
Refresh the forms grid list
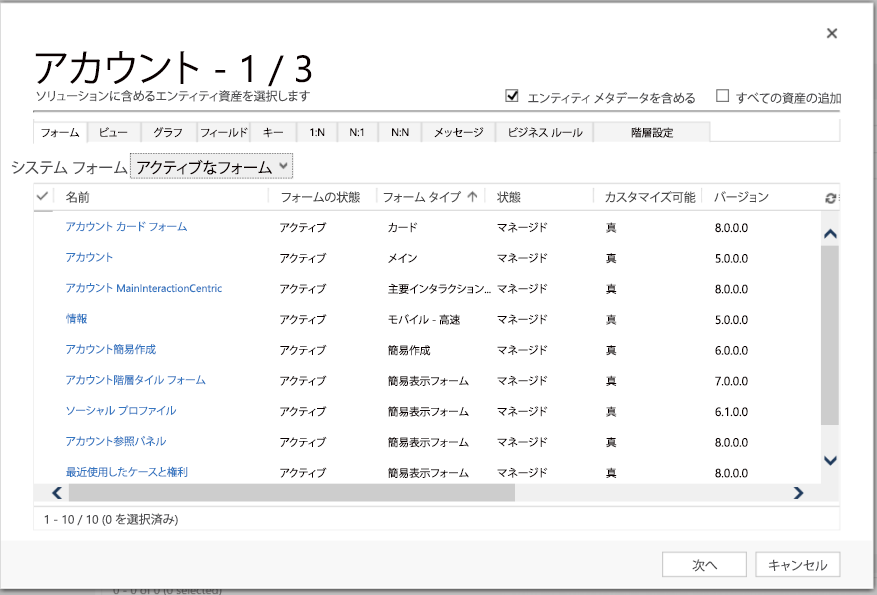coord(830,199)
